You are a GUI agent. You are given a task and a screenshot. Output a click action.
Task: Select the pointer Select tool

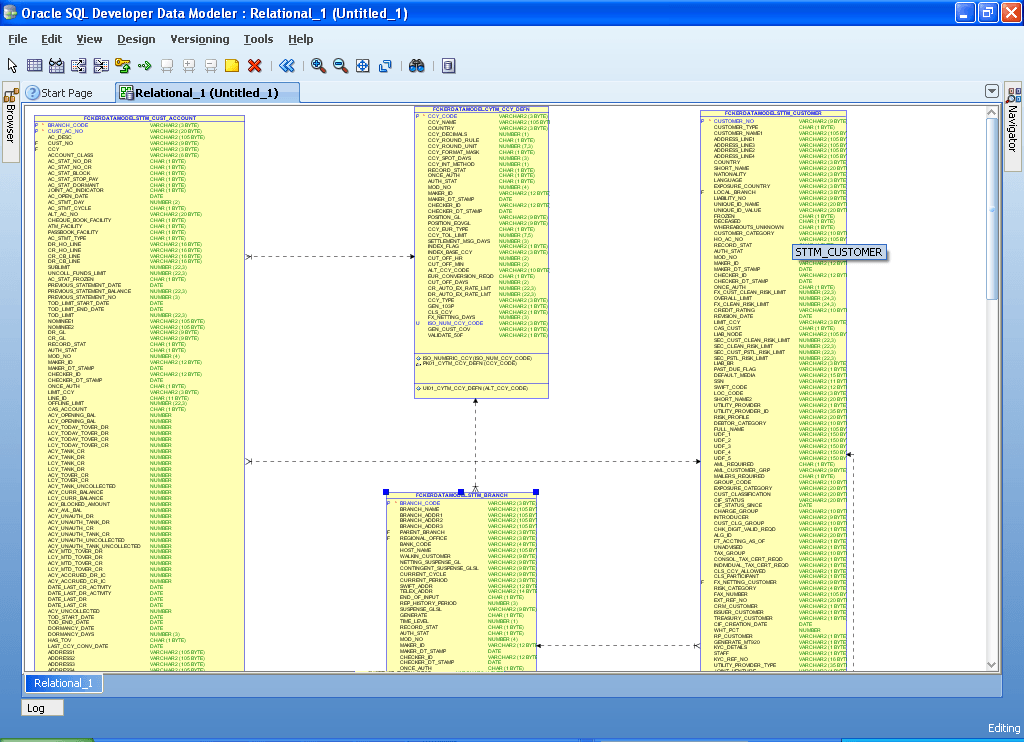coord(12,65)
